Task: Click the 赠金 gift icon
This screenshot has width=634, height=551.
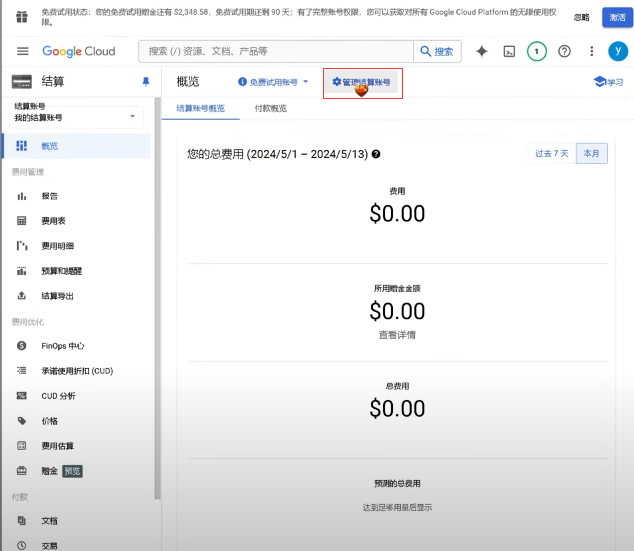Action: point(21,471)
